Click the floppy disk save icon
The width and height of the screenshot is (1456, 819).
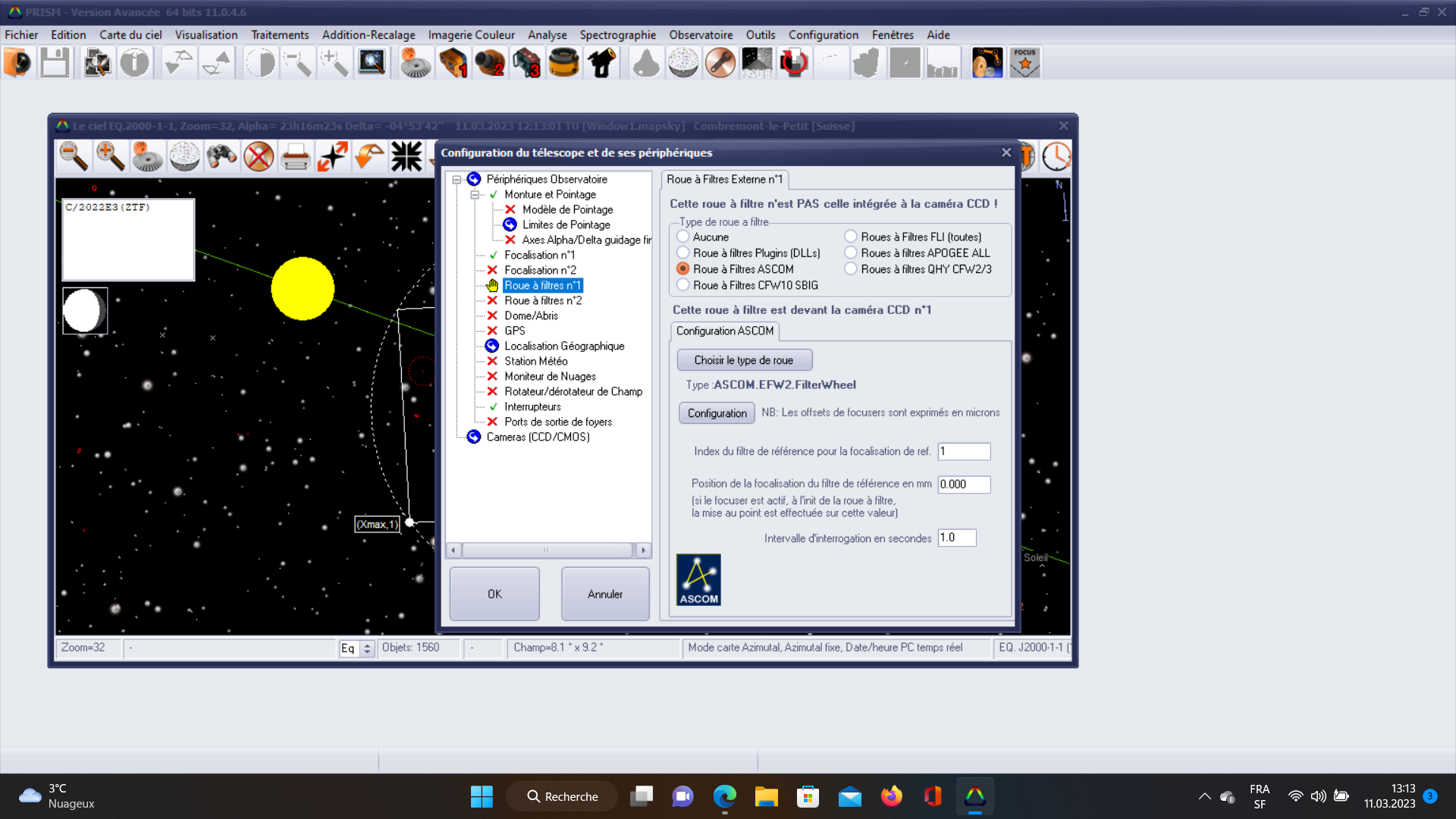pyautogui.click(x=55, y=63)
